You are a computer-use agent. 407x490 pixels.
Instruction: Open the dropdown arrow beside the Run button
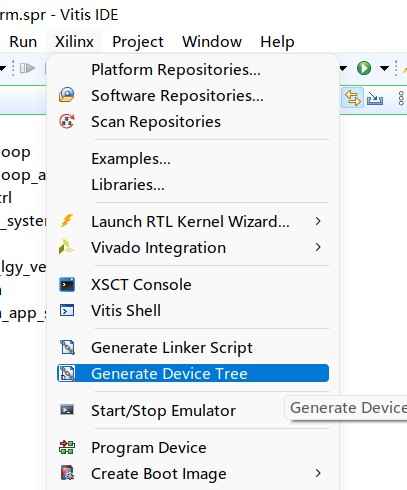click(384, 68)
